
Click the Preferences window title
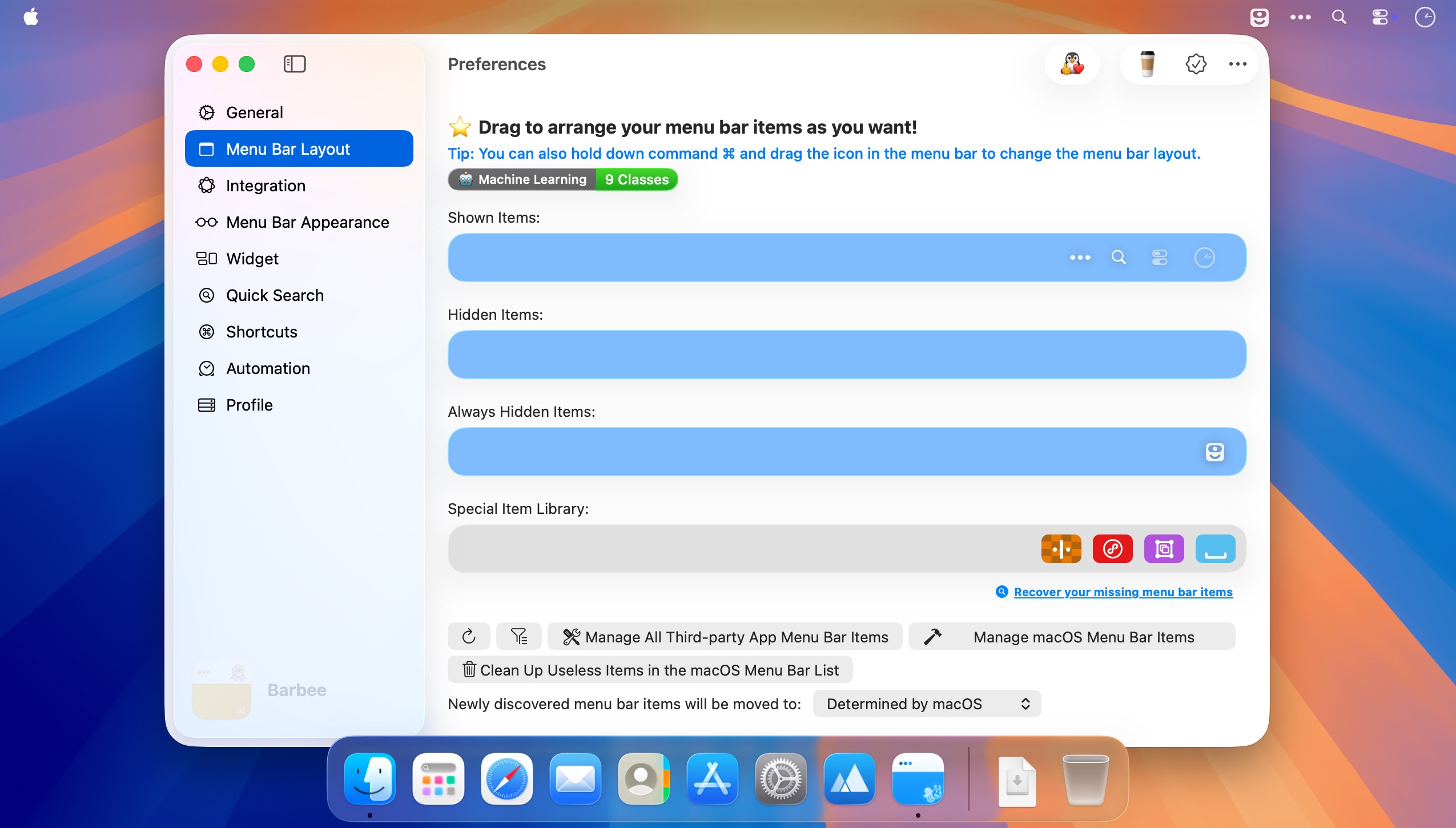pos(497,64)
